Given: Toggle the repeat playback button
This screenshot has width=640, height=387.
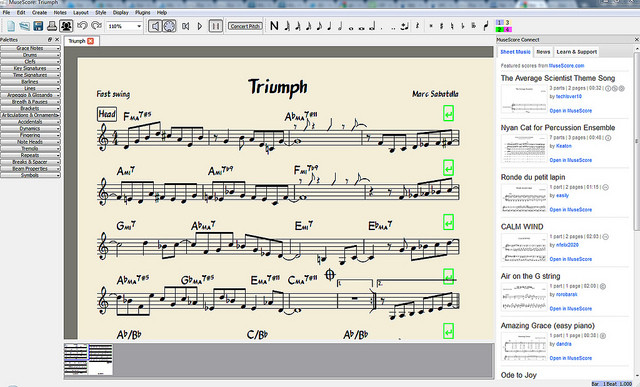Looking at the screenshot, I should [x=216, y=26].
